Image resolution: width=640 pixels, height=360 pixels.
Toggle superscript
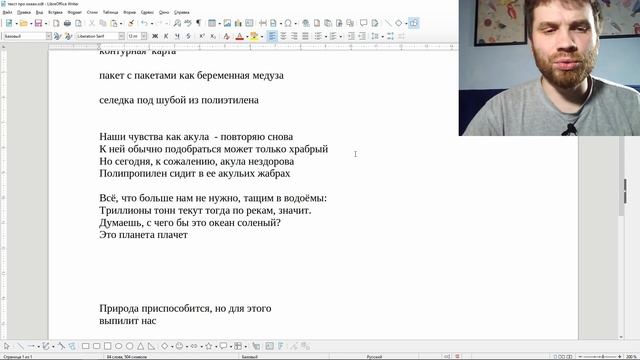(202, 36)
